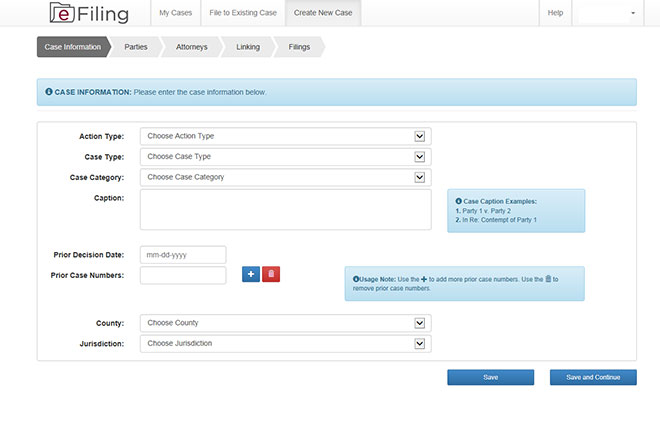Click the info icon beside CASE INFORMATION banner
Viewport: 660px width, 440px height.
tap(49, 92)
